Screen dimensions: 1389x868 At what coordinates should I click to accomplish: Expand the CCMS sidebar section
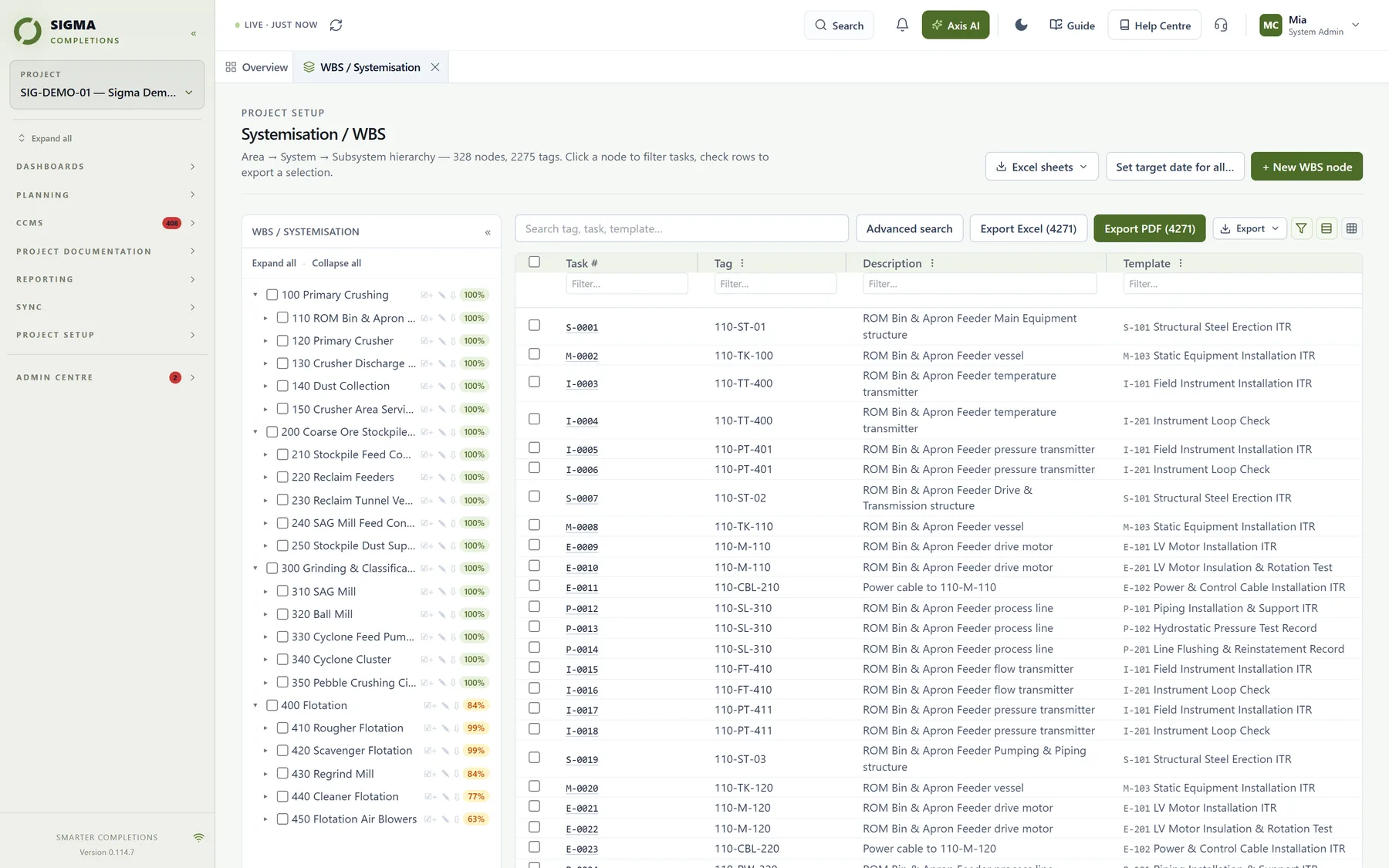(107, 223)
